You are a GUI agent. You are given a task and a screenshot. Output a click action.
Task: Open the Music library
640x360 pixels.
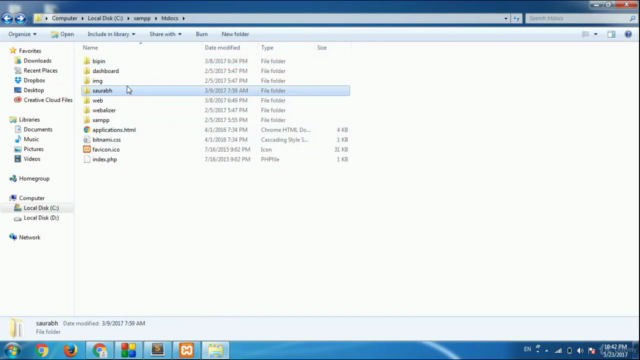(x=31, y=139)
